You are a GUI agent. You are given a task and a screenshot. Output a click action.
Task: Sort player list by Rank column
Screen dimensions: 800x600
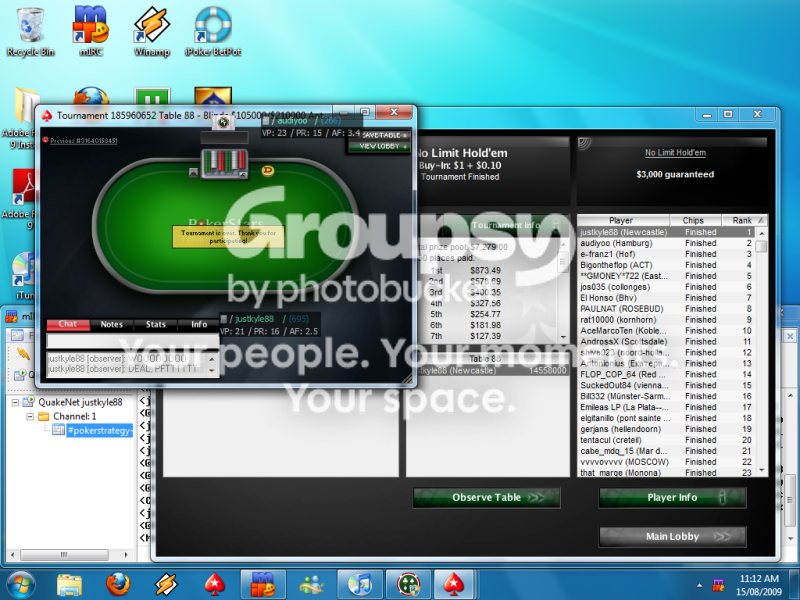tap(742, 220)
